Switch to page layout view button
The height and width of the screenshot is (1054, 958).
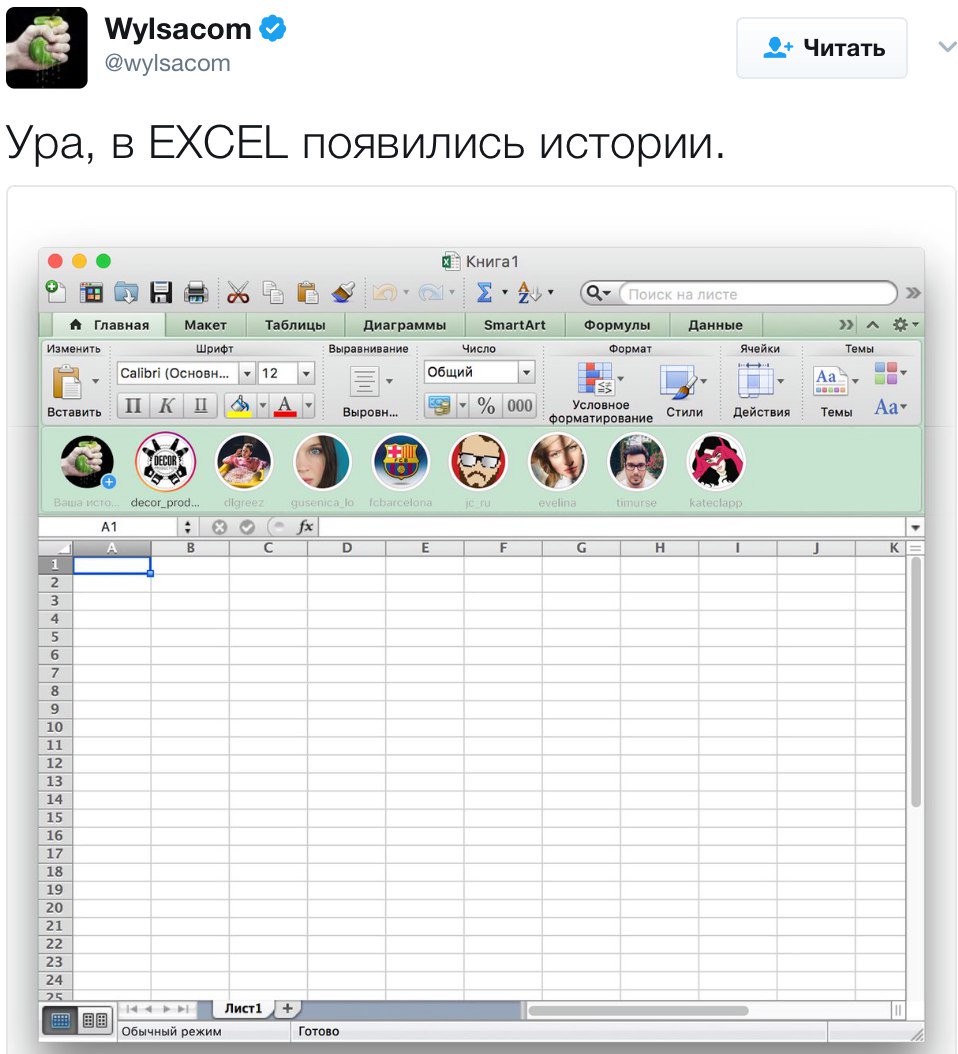click(x=95, y=1021)
